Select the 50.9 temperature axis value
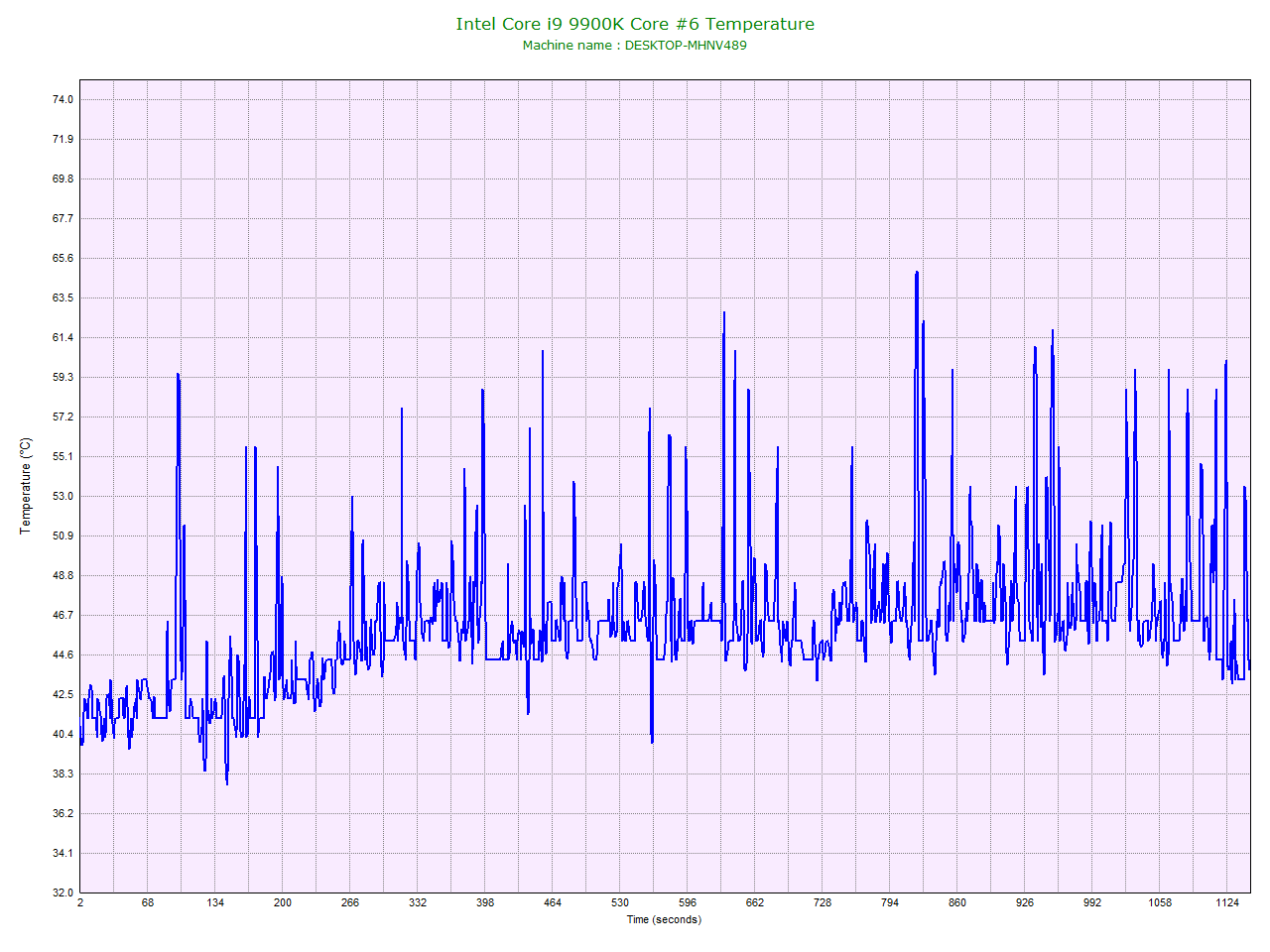1270x952 pixels. (x=63, y=535)
